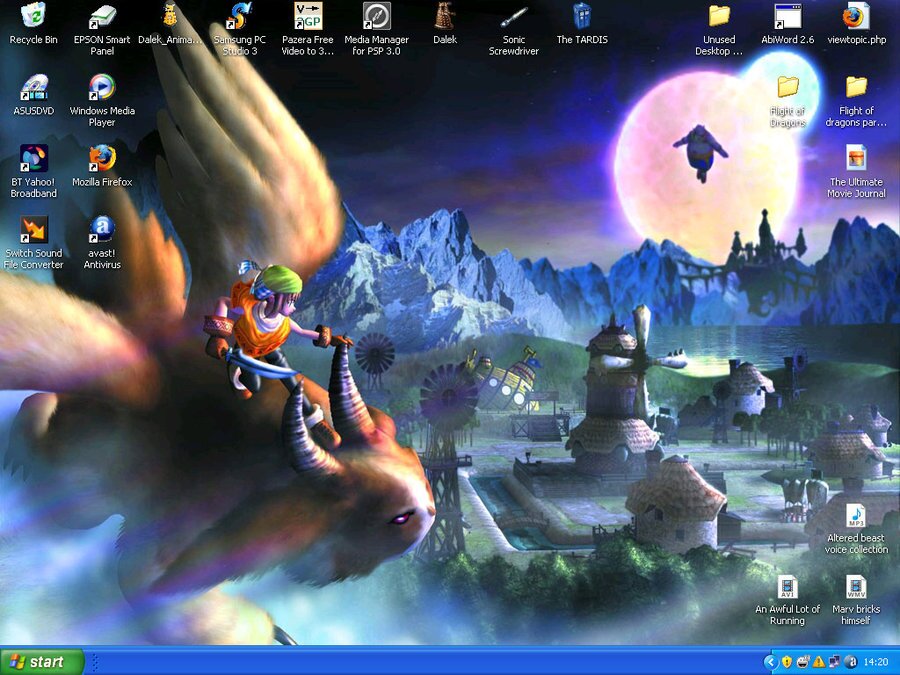Click the yellow security shield tray icon
This screenshot has width=900, height=675.
(787, 662)
